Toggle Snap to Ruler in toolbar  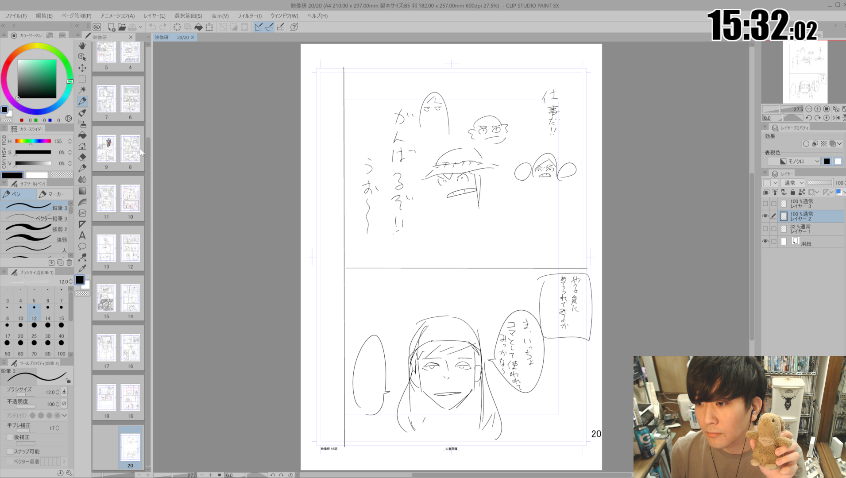(258, 26)
